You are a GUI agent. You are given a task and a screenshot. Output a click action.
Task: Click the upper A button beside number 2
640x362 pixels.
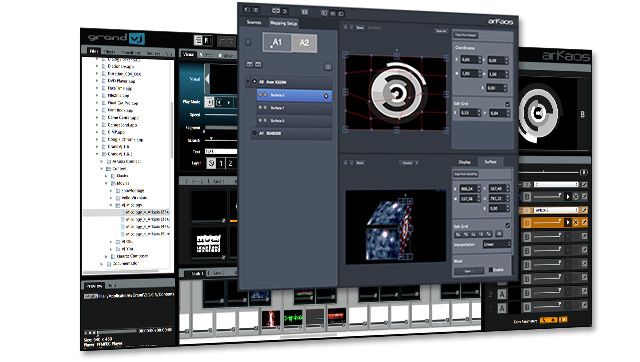(x=502, y=293)
